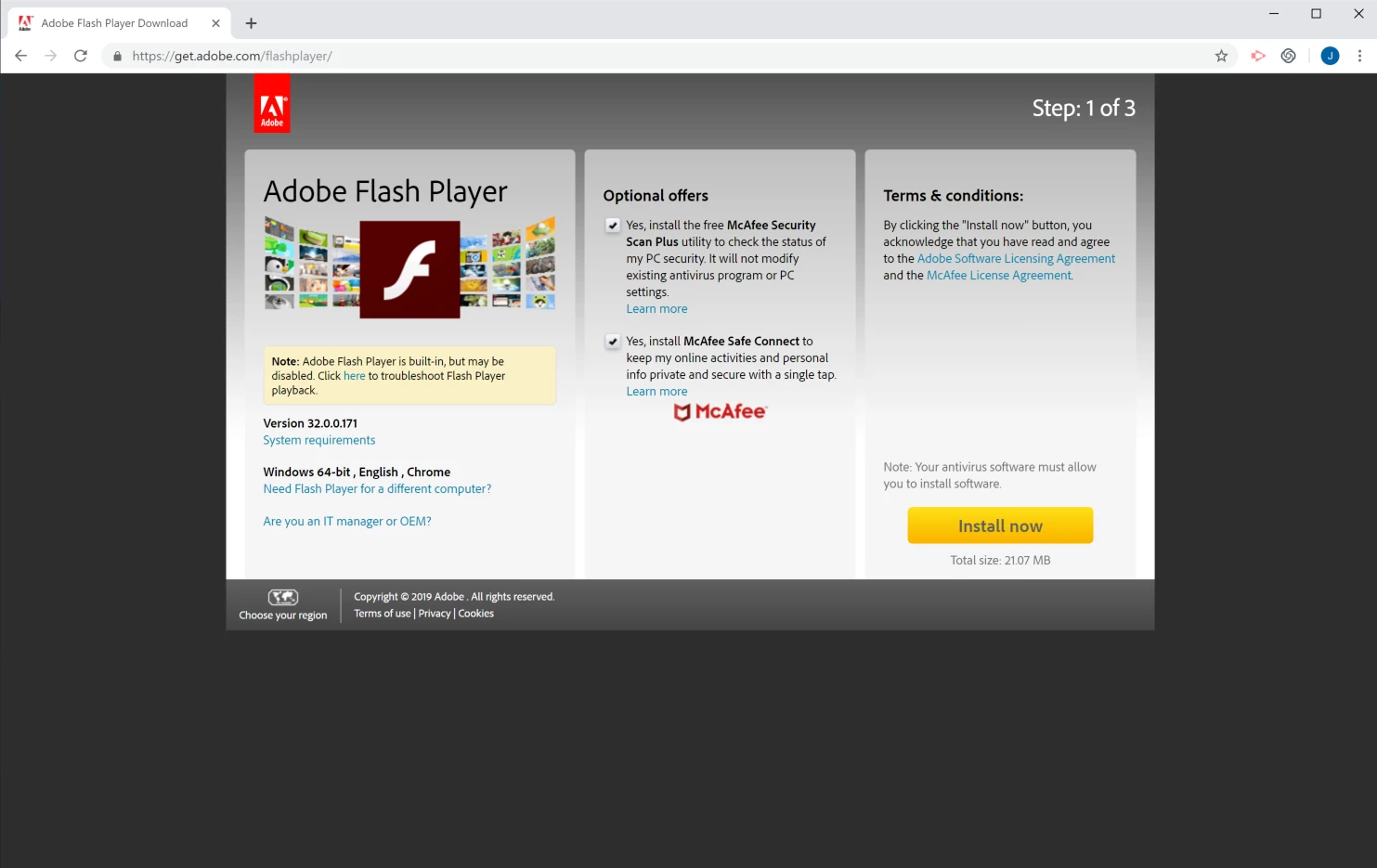1377x868 pixels.
Task: Uncheck McAfee Safe Connect offer
Action: click(x=613, y=341)
